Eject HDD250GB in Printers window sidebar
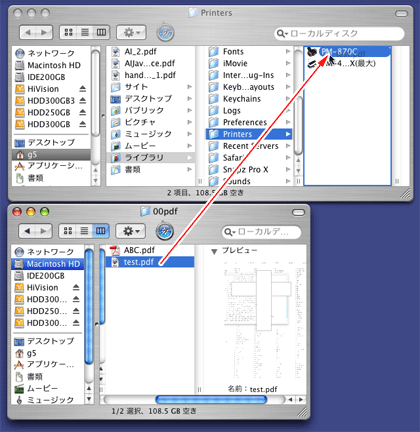 (x=83, y=112)
